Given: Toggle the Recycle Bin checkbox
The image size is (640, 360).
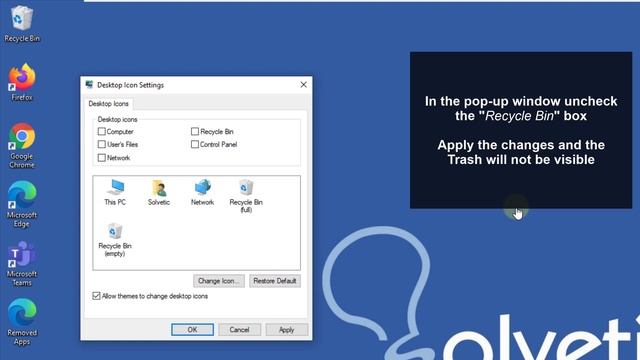Looking at the screenshot, I should tap(195, 131).
